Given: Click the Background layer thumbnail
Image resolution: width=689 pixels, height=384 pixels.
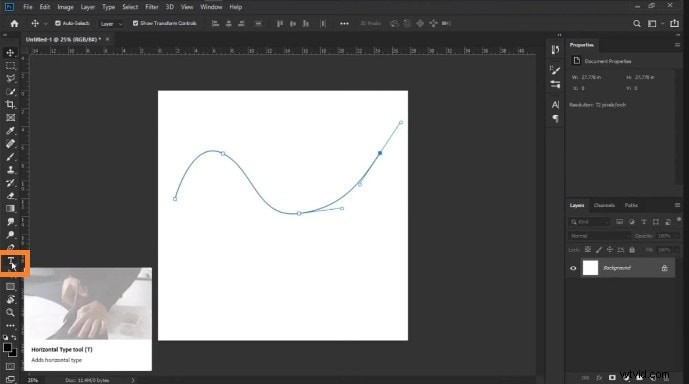Looking at the screenshot, I should [590, 268].
